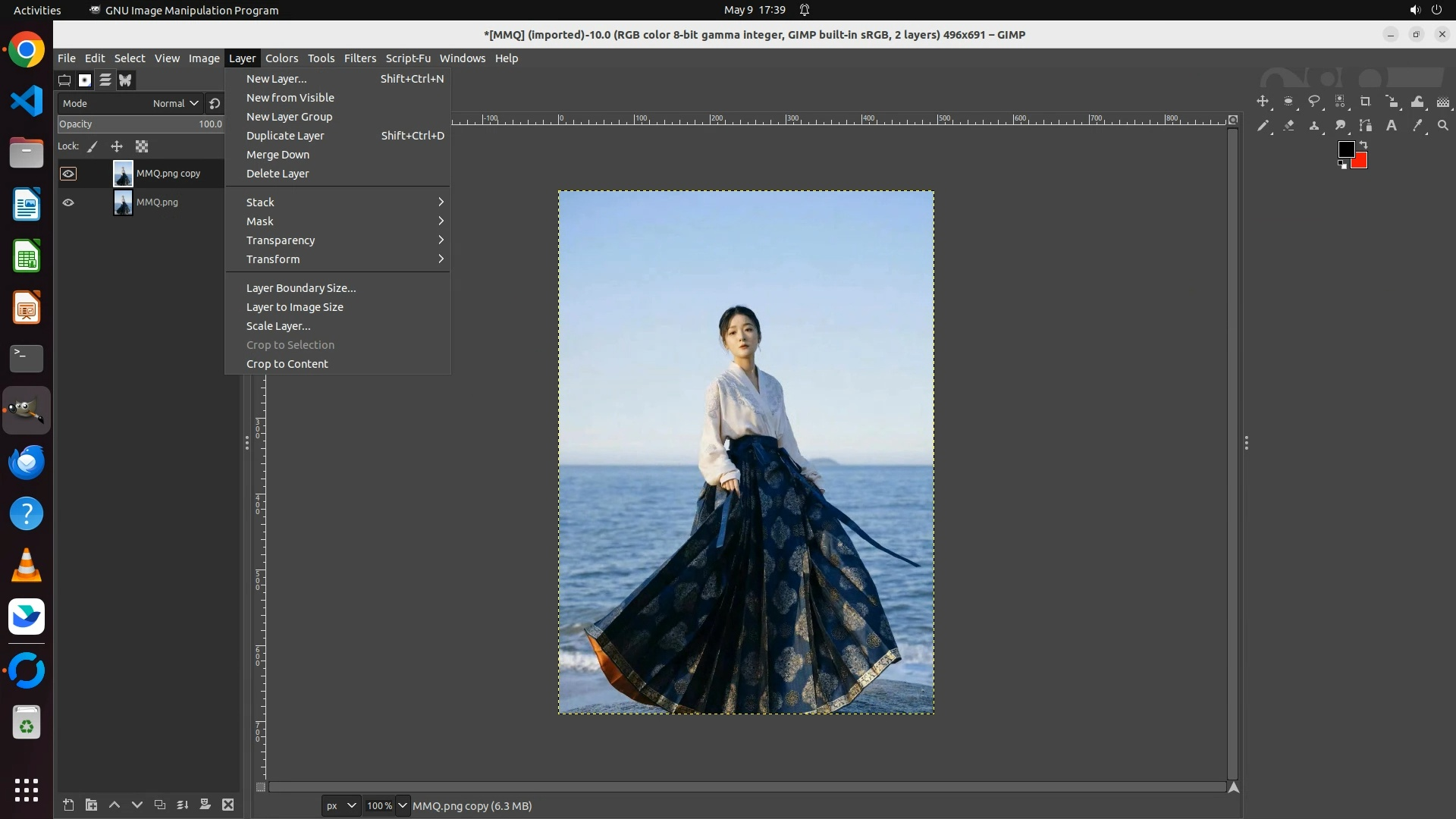This screenshot has width=1456, height=819.
Task: Choose Merge Down from Layer menu
Action: 278,155
